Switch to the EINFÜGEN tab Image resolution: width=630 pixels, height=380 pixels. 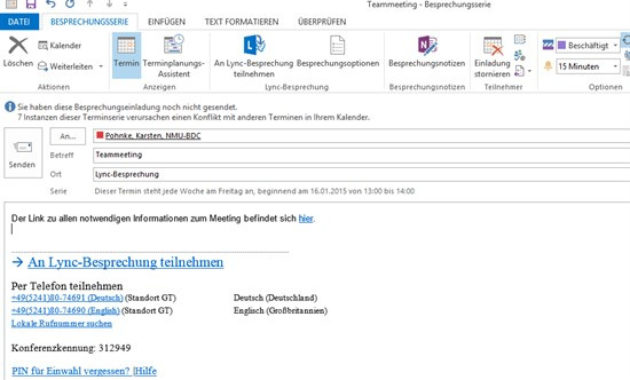166,22
